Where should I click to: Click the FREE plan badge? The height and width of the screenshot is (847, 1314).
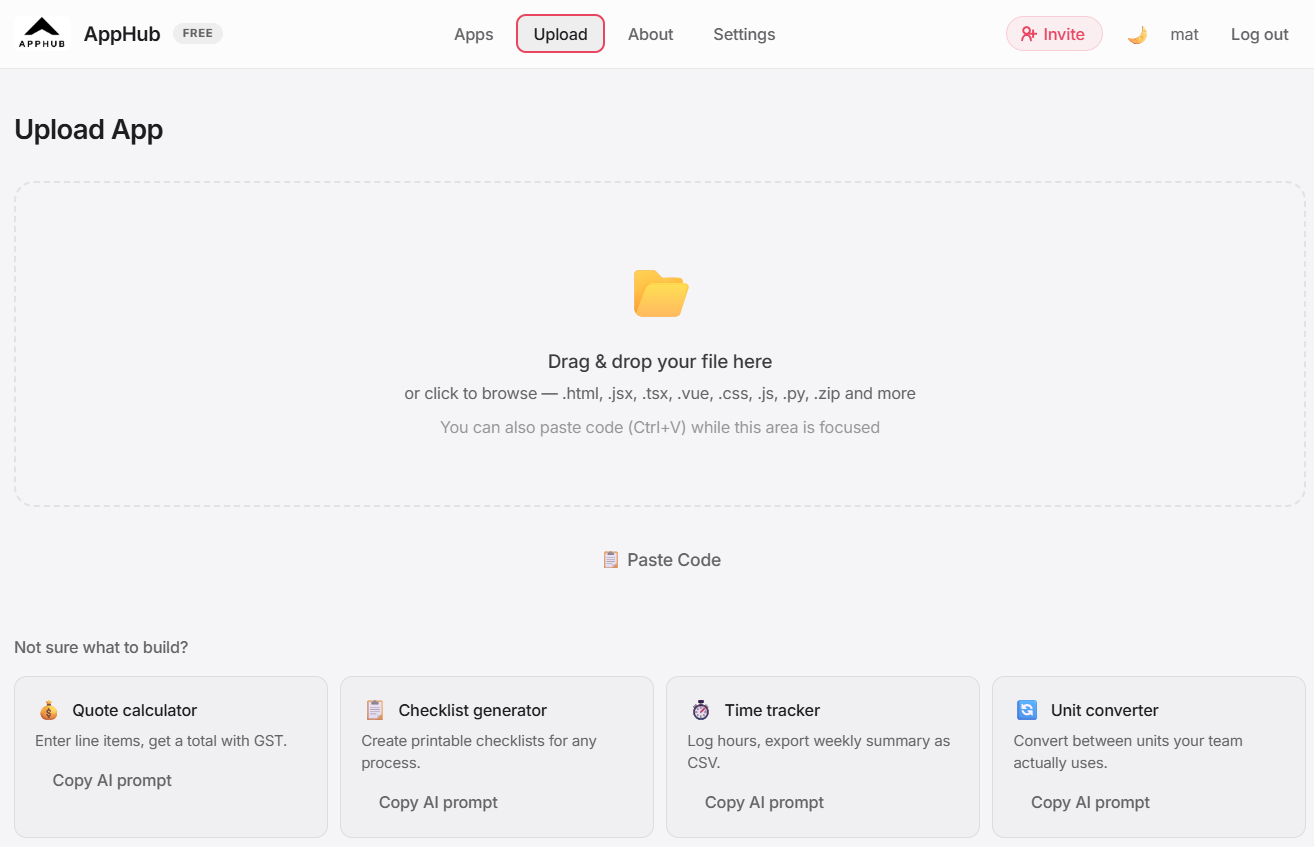pos(197,33)
